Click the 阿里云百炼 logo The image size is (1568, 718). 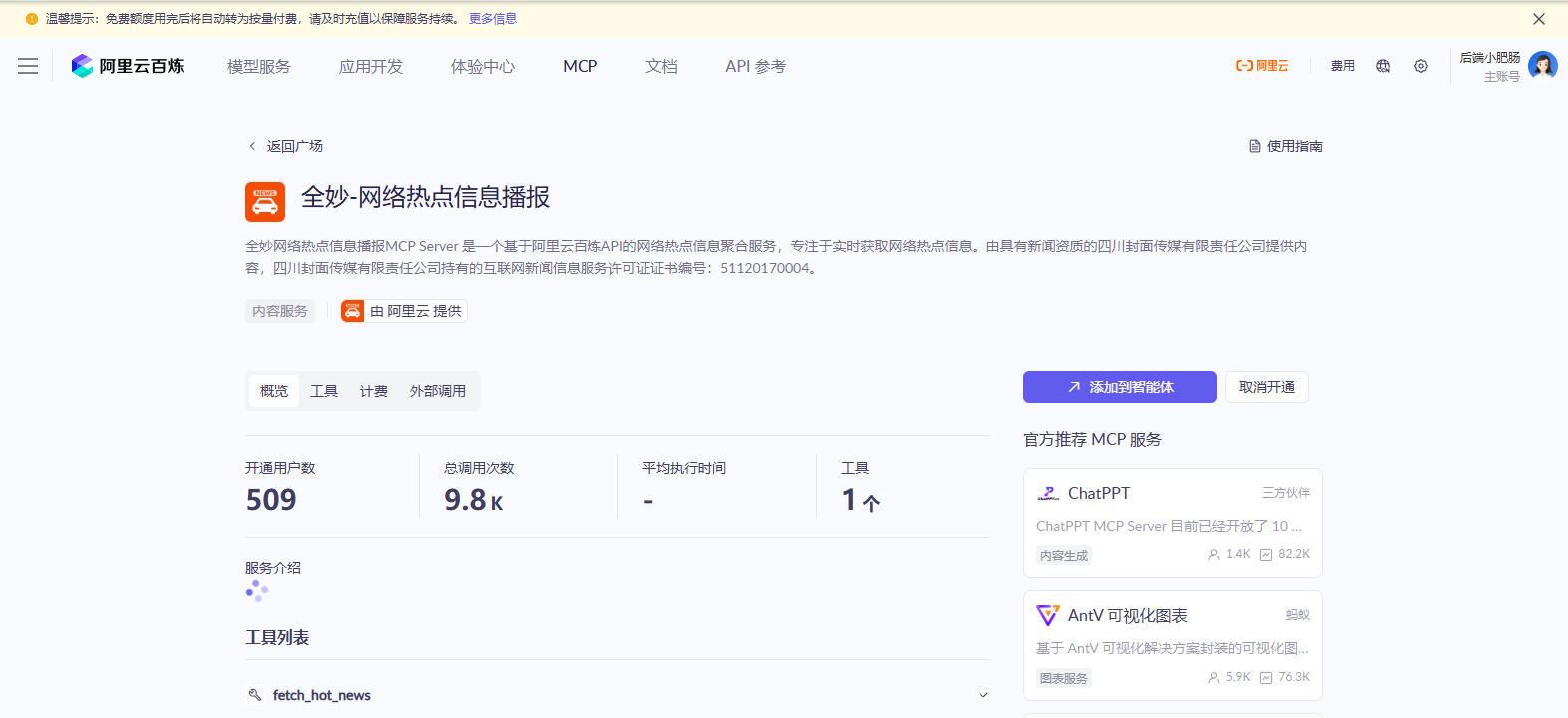coord(128,66)
